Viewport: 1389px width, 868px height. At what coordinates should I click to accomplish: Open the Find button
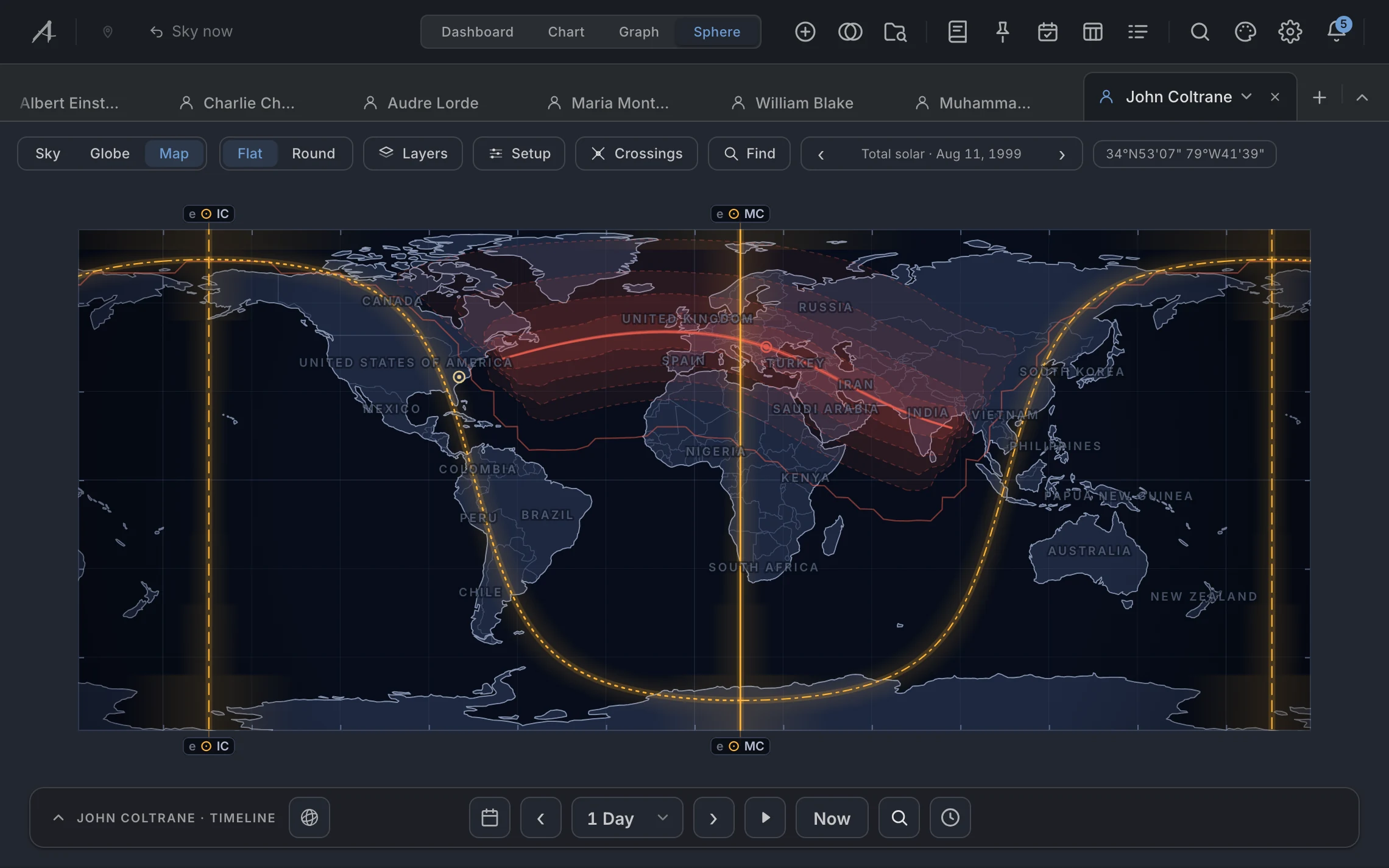[749, 153]
